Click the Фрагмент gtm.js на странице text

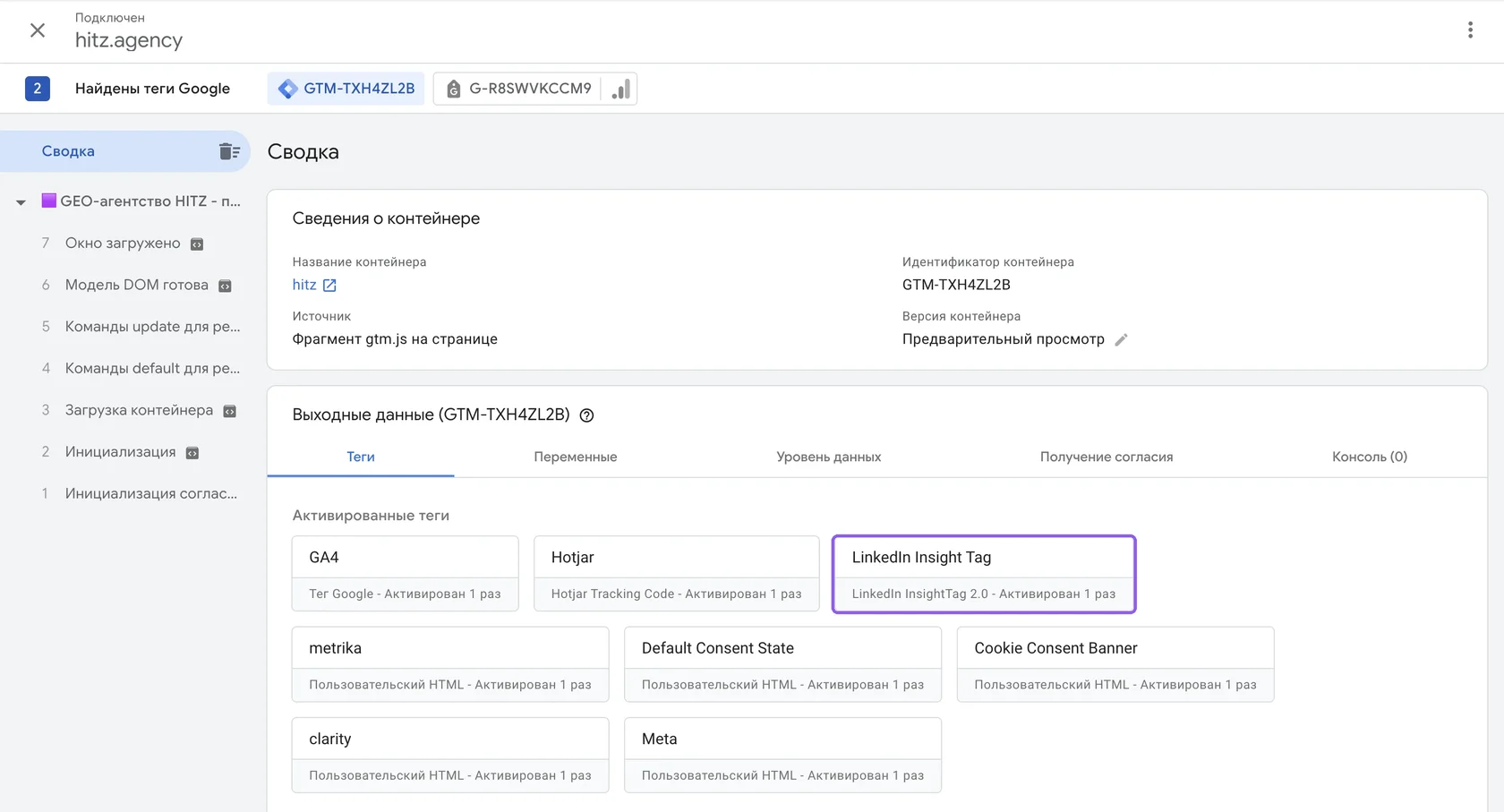pyautogui.click(x=395, y=339)
